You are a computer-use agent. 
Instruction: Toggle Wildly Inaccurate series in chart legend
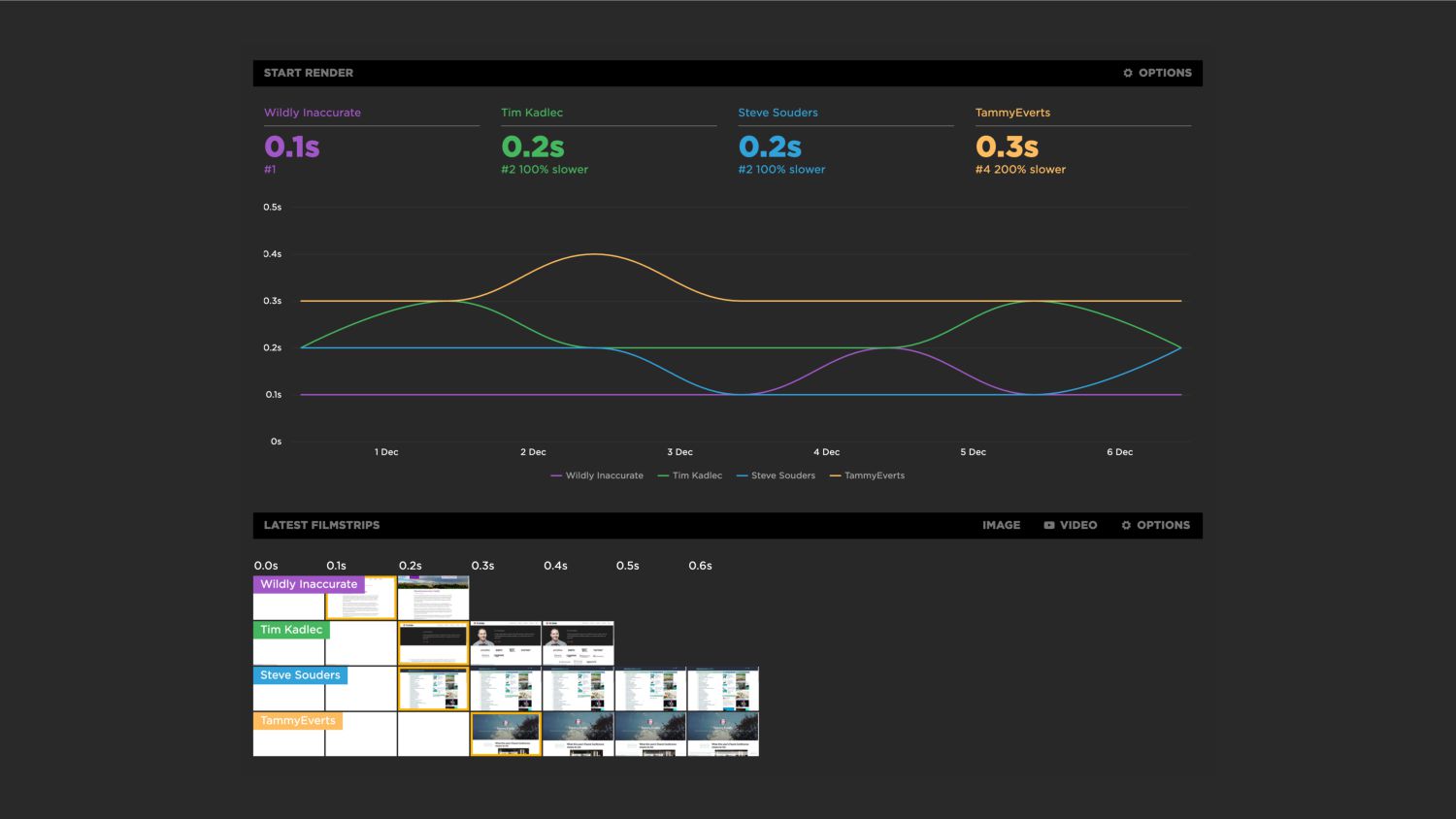tap(597, 475)
